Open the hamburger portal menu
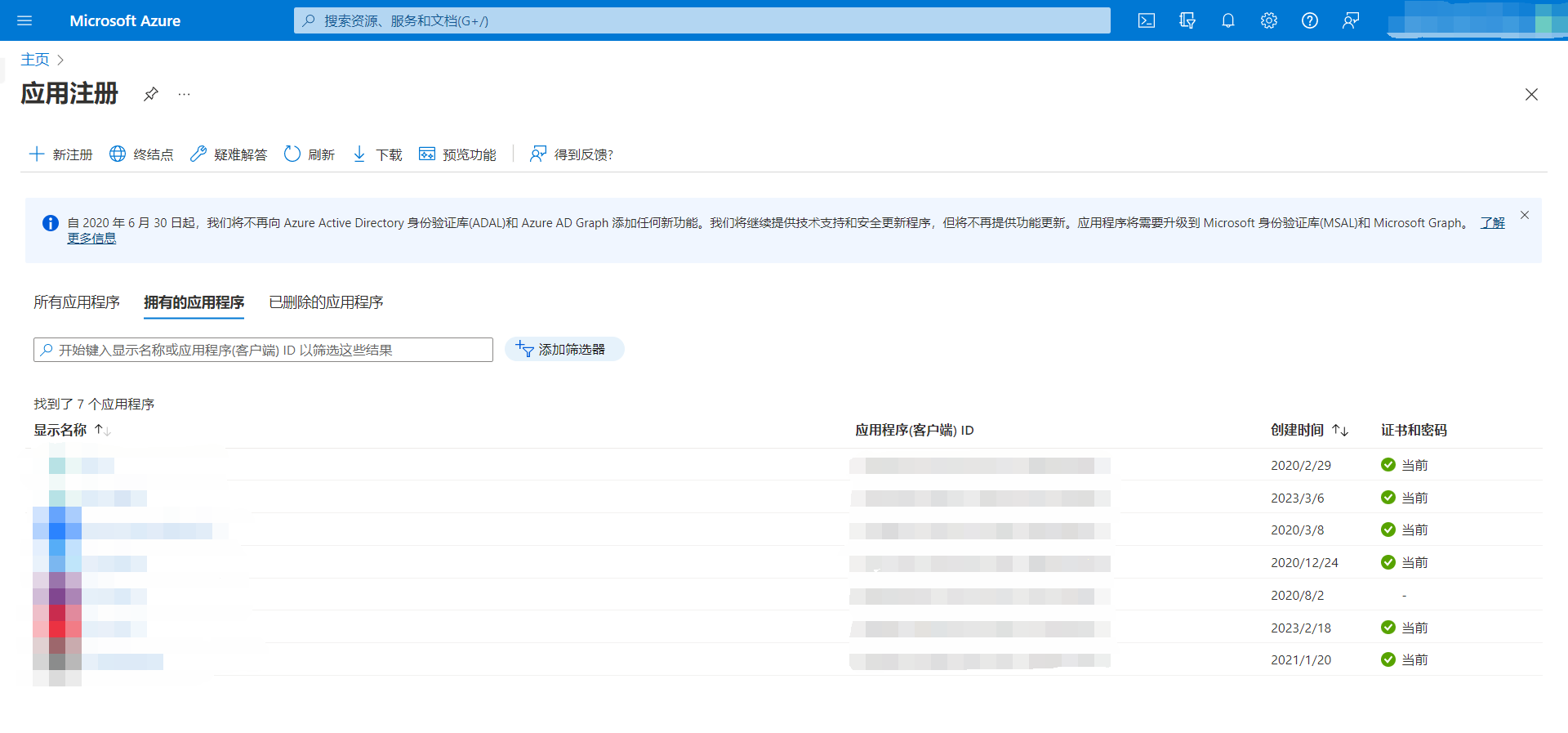Image resolution: width=1568 pixels, height=733 pixels. click(x=24, y=20)
